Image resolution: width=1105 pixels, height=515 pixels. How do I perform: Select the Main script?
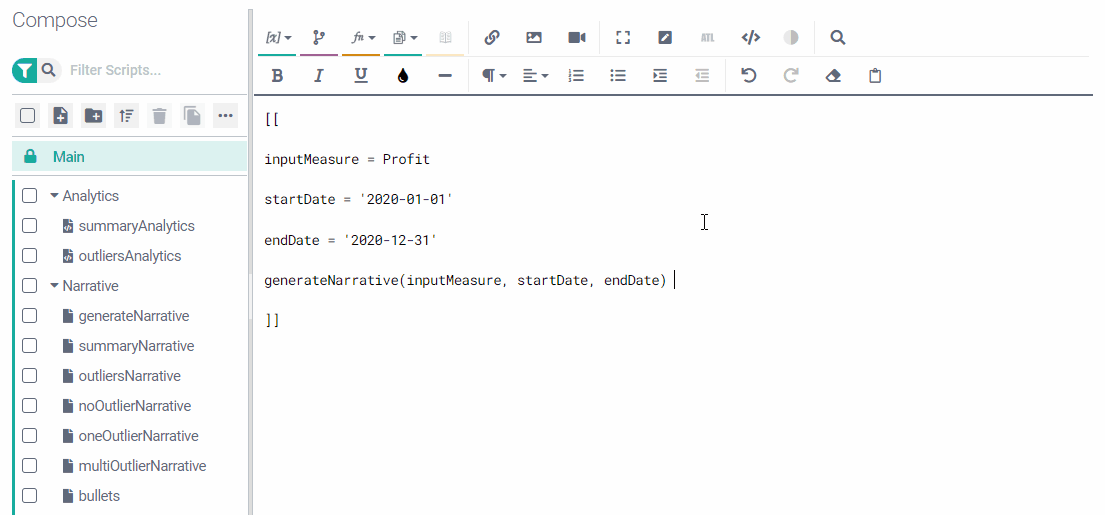(130, 156)
